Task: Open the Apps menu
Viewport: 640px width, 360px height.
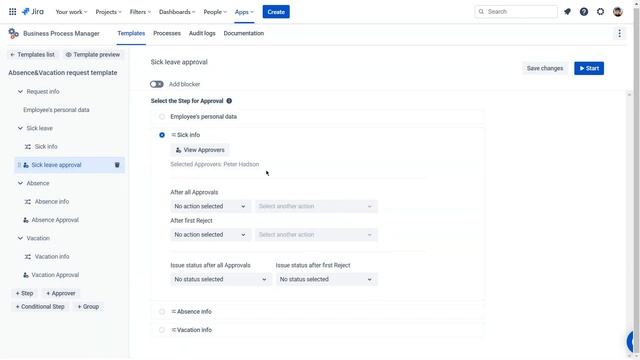Action: click(x=244, y=12)
